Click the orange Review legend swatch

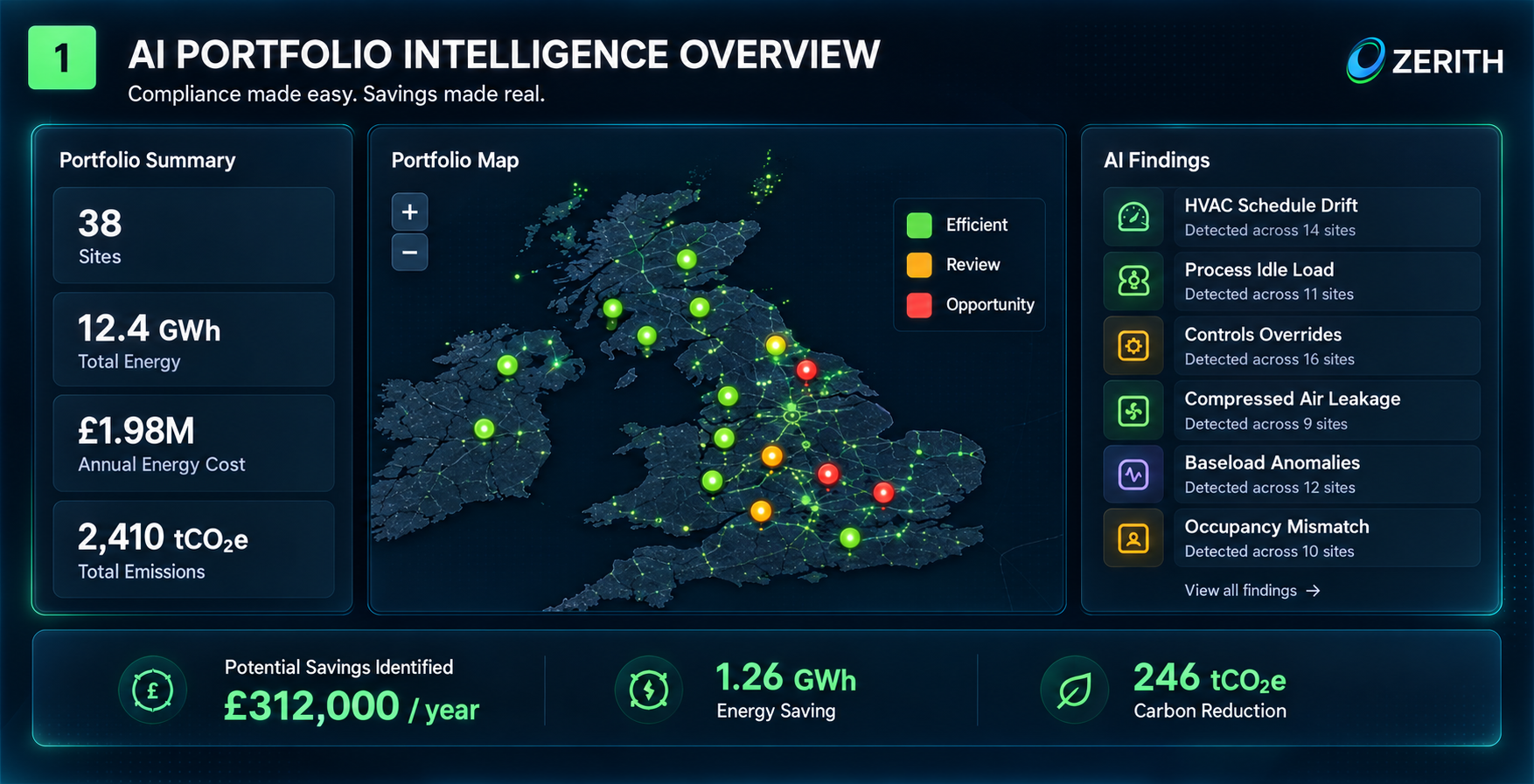pos(919,265)
